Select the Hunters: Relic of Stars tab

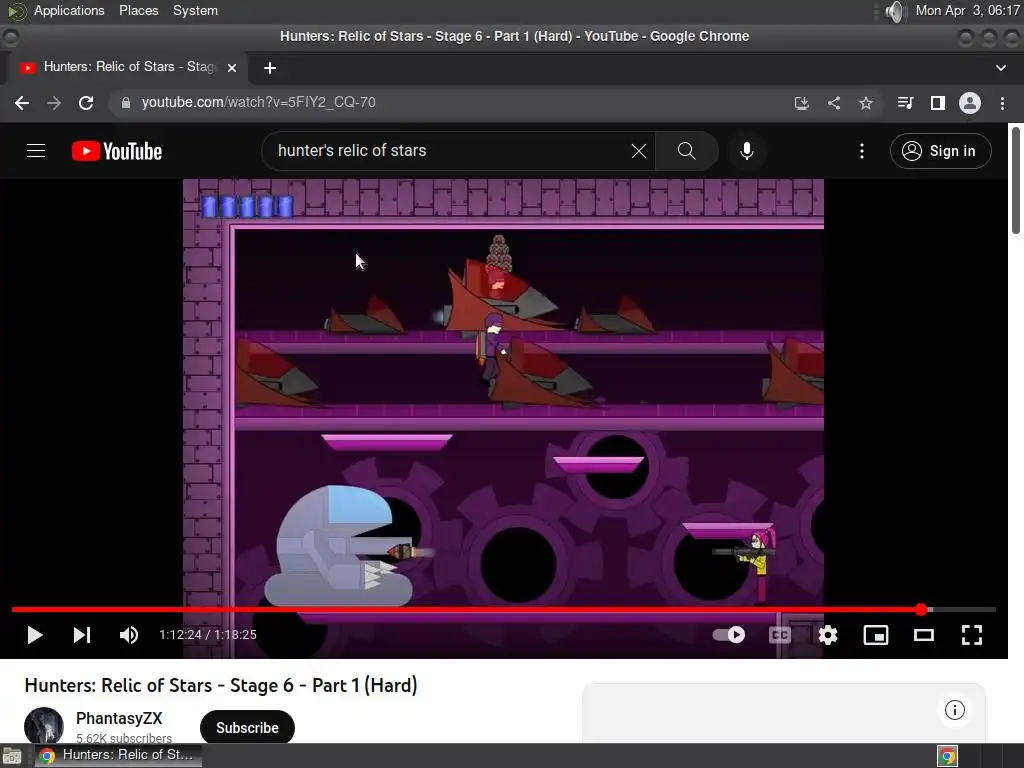tap(127, 67)
